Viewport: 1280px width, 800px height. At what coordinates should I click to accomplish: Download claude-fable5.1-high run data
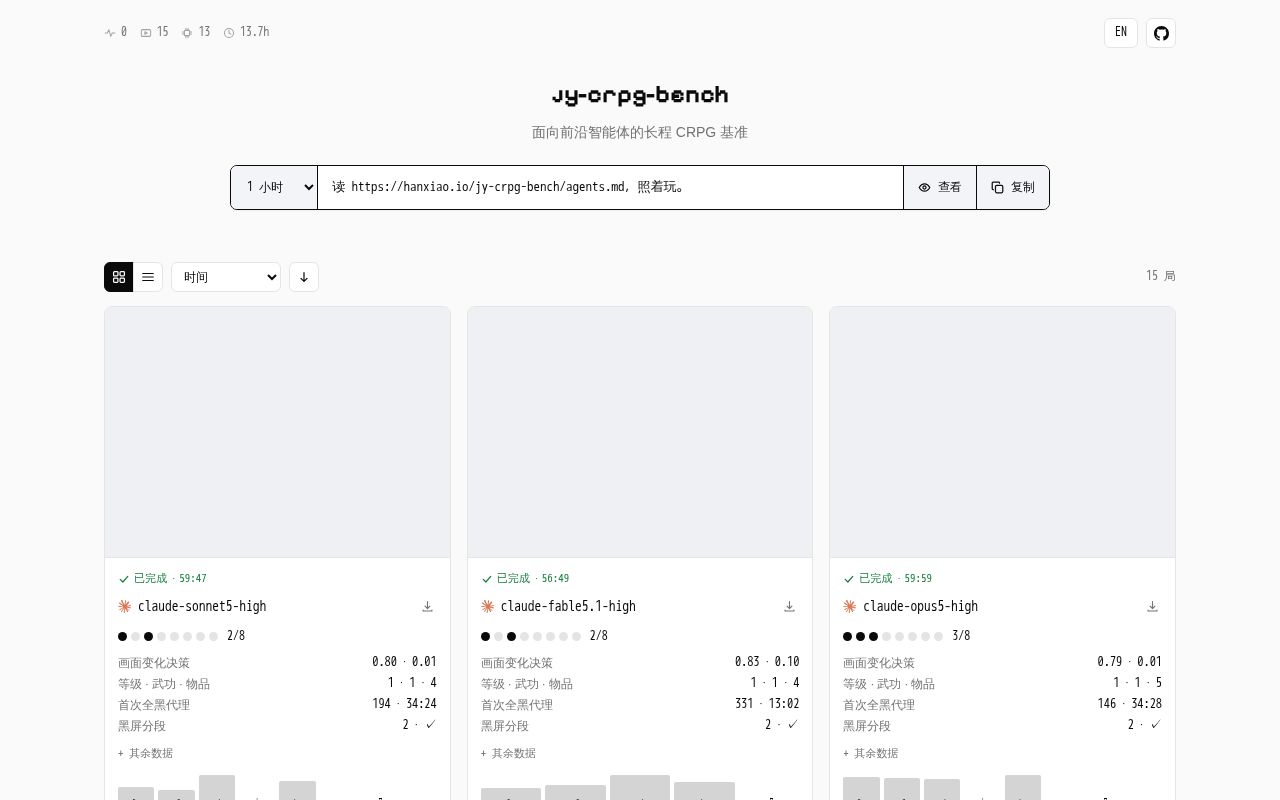[x=789, y=606]
